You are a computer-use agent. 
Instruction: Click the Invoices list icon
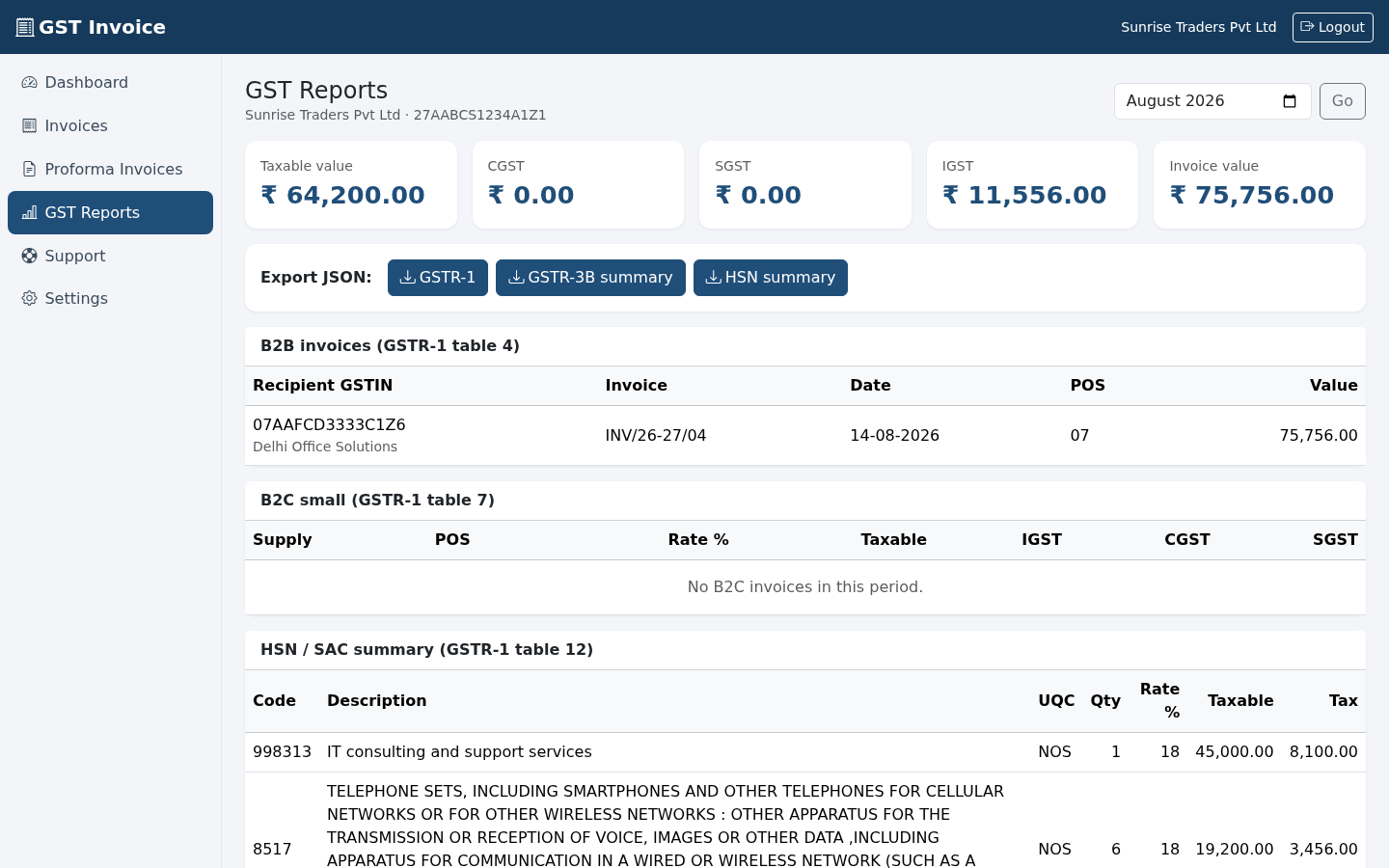tap(30, 125)
